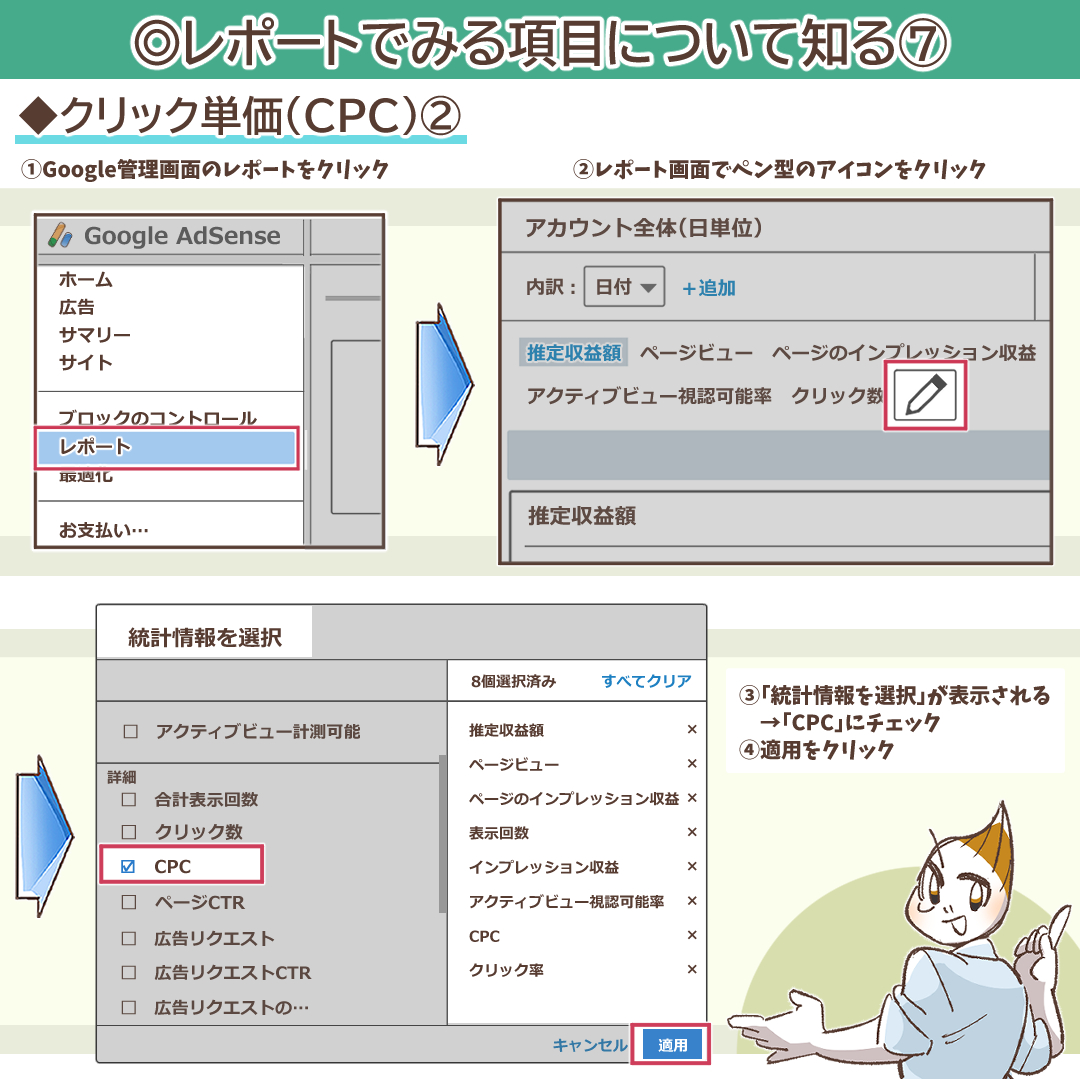Image resolution: width=1080 pixels, height=1080 pixels.
Task: Click すべてクリア to clear selections
Action: (646, 682)
